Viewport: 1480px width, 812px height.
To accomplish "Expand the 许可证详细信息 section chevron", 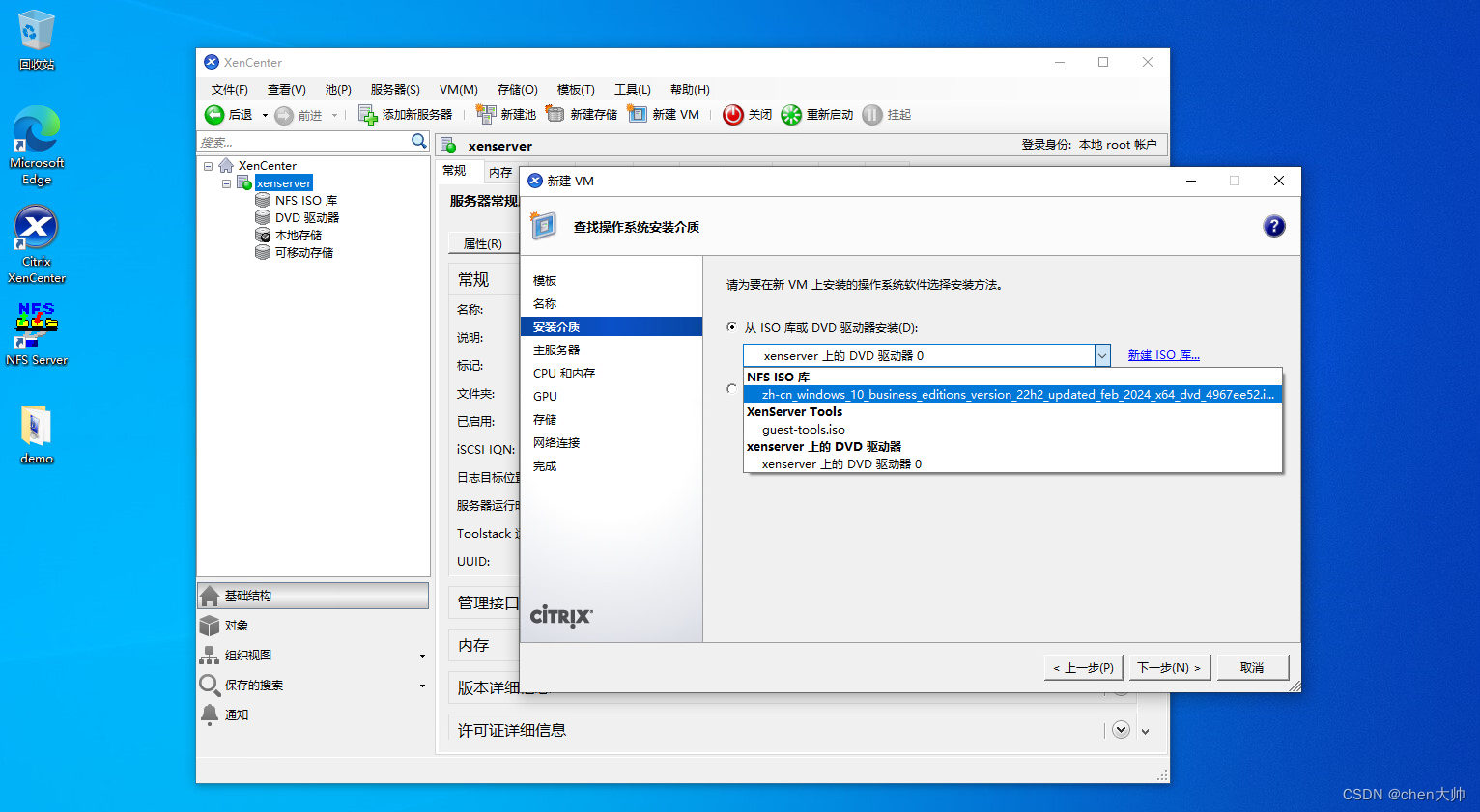I will pos(1121,730).
